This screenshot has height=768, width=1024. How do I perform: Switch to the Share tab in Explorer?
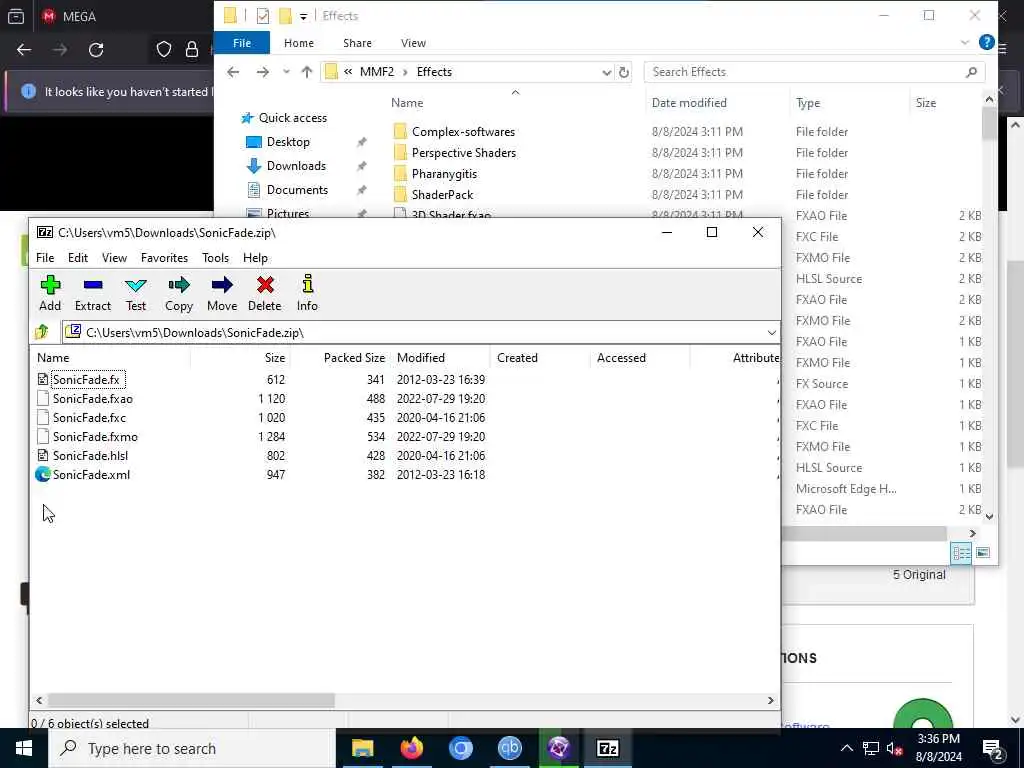tap(357, 43)
